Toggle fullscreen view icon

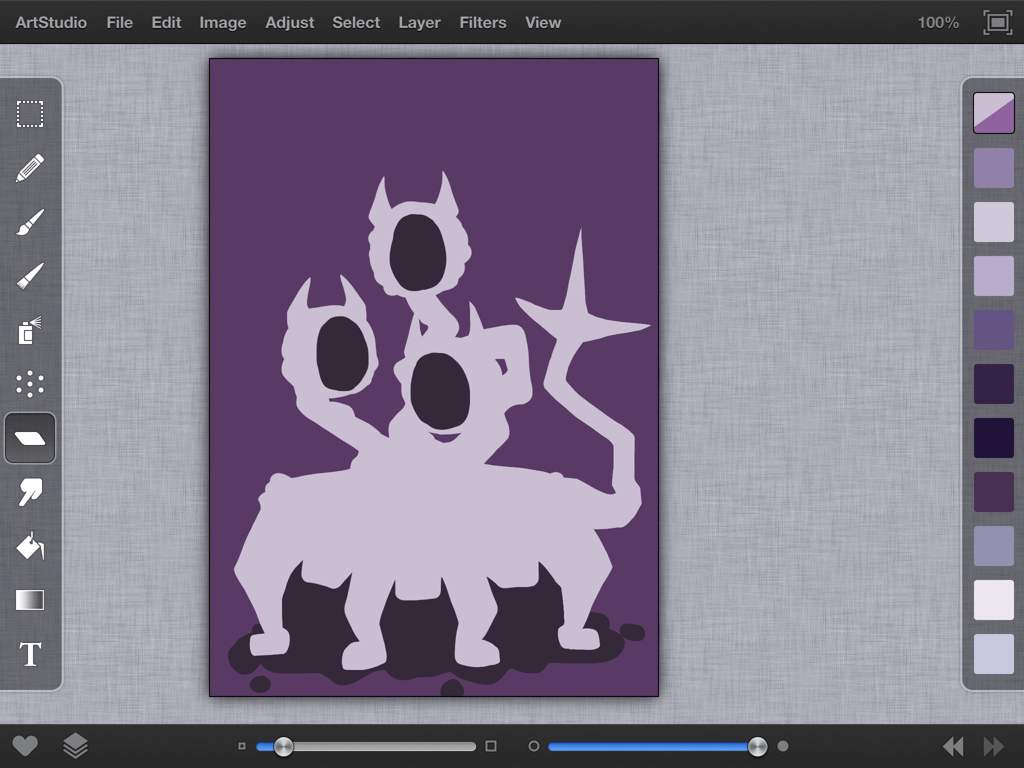click(x=997, y=23)
